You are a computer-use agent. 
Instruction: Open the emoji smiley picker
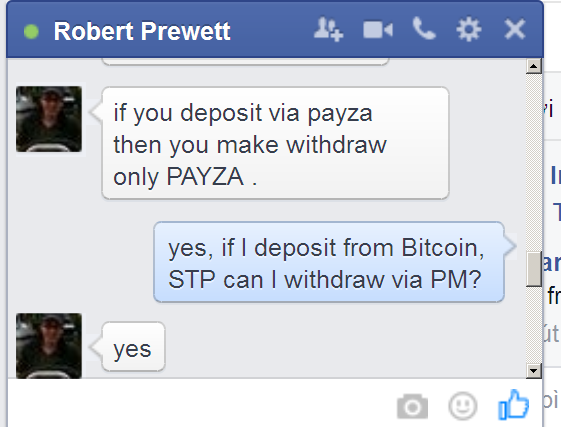pos(463,406)
